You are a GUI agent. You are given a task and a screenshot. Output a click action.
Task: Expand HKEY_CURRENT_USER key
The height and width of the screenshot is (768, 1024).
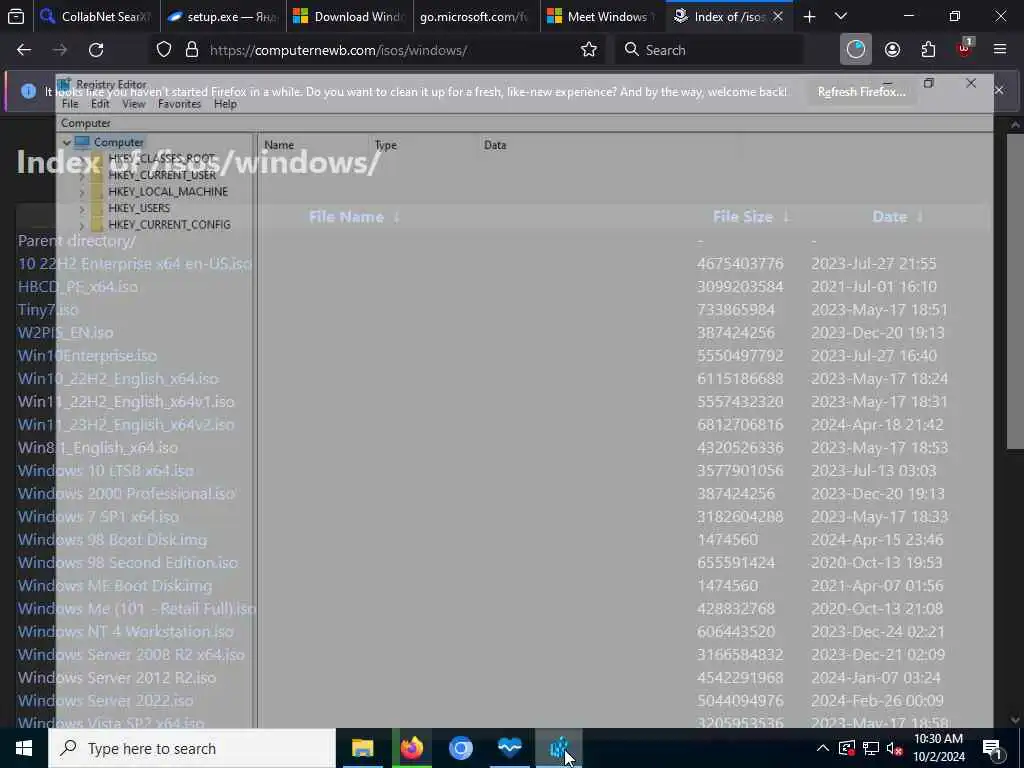click(x=82, y=175)
